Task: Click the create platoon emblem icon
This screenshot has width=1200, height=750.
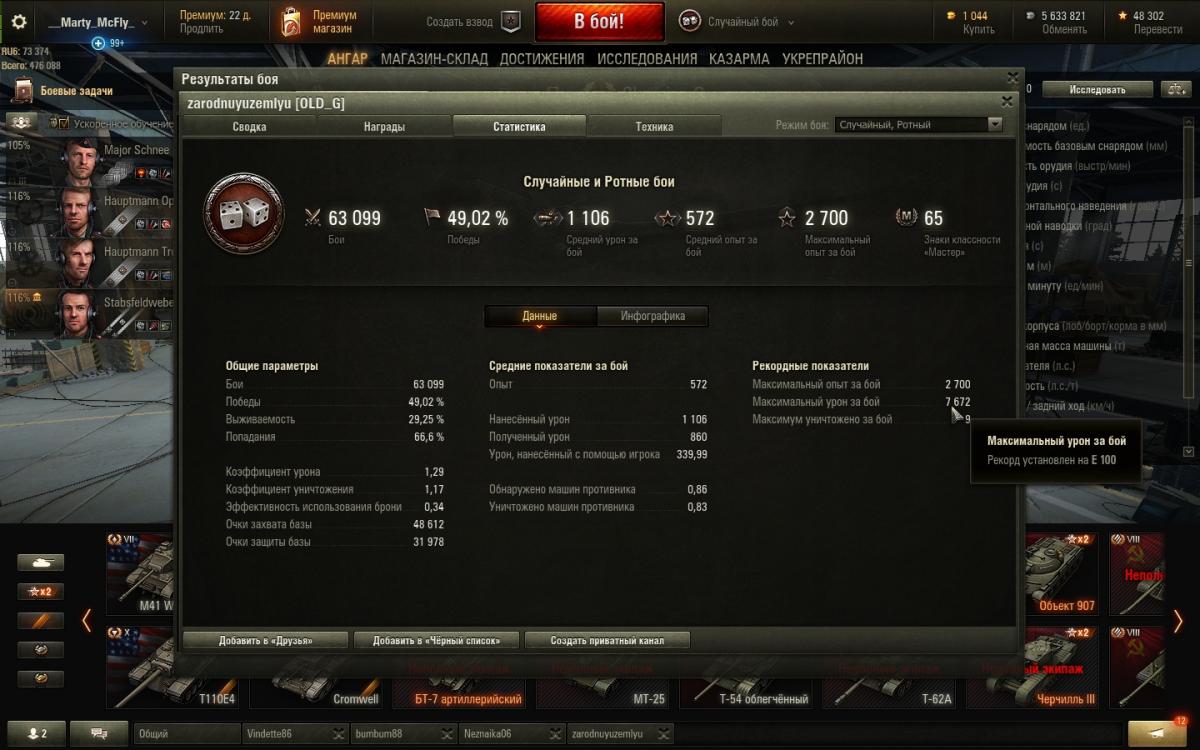Action: (x=511, y=21)
